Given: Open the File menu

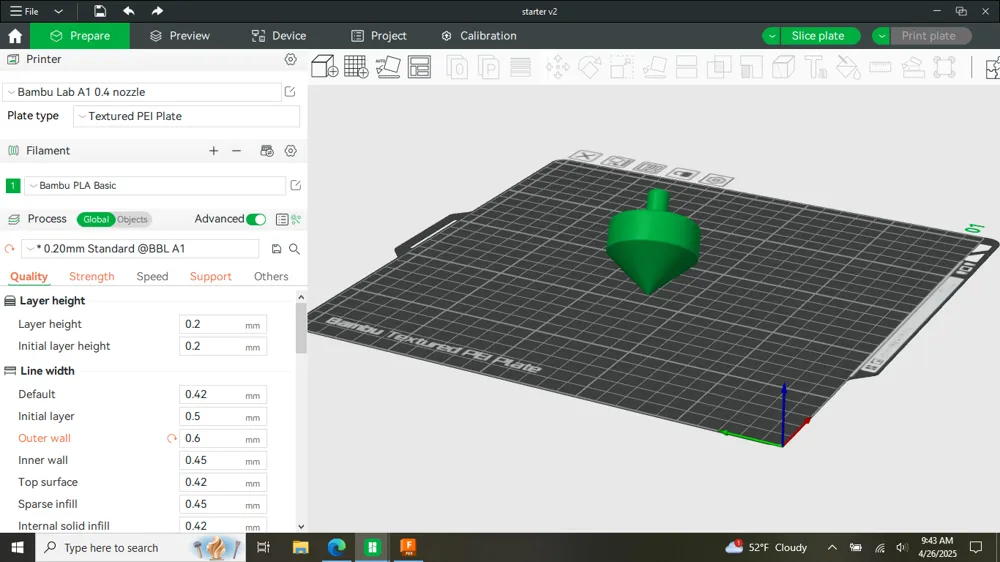Looking at the screenshot, I should tap(24, 11).
